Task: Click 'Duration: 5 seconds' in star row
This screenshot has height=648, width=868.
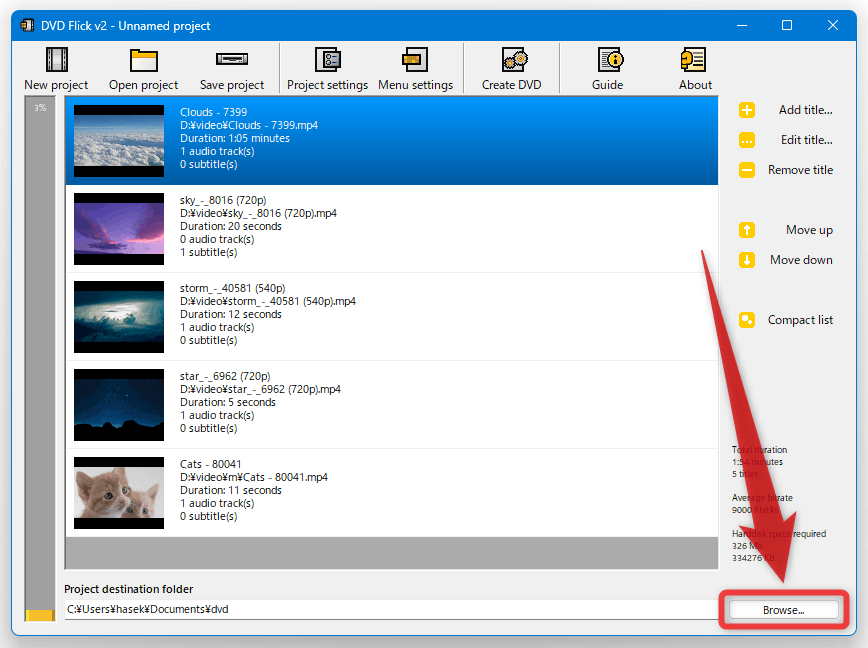Action: (228, 402)
